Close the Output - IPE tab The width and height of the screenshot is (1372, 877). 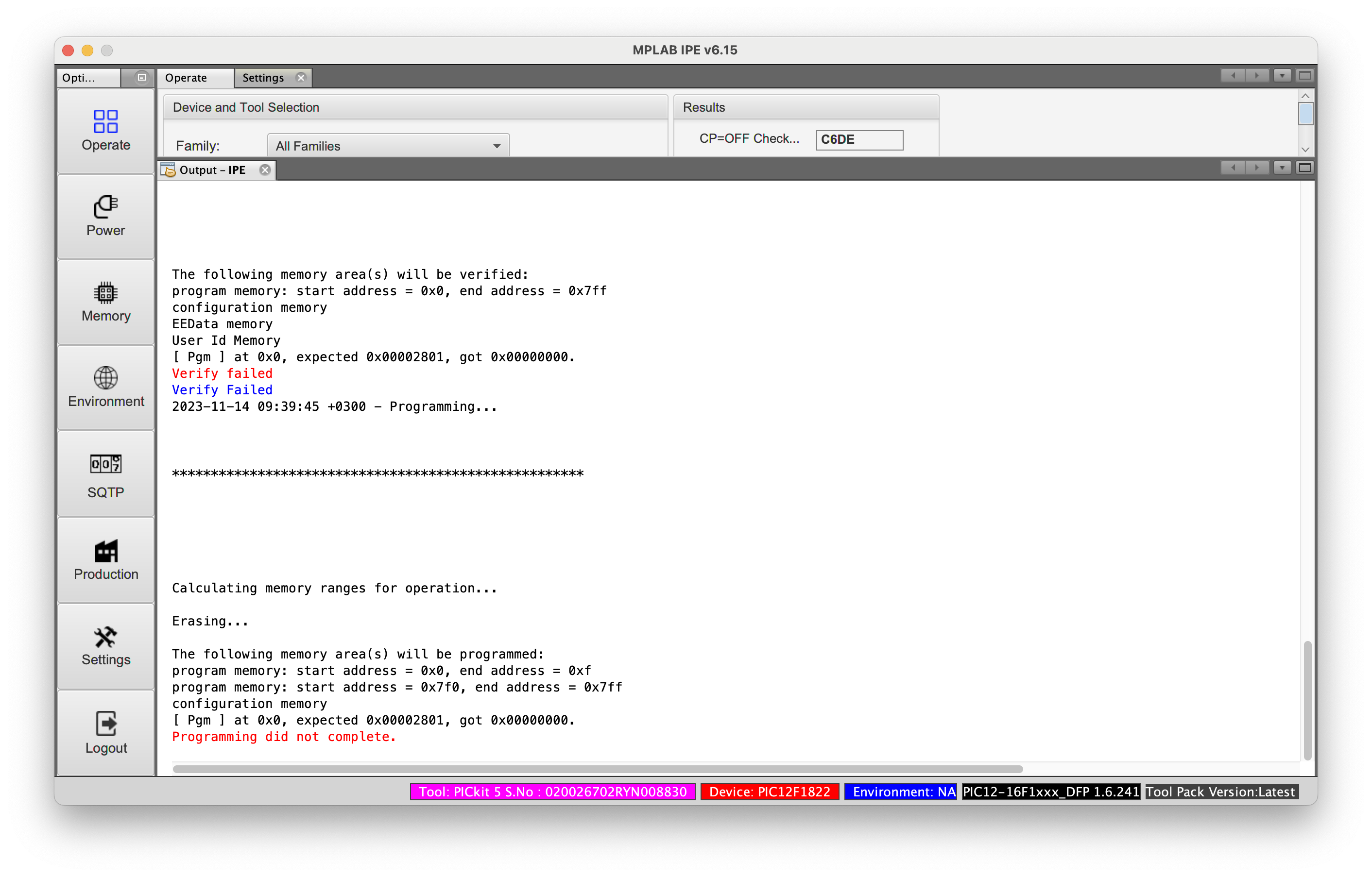(265, 169)
